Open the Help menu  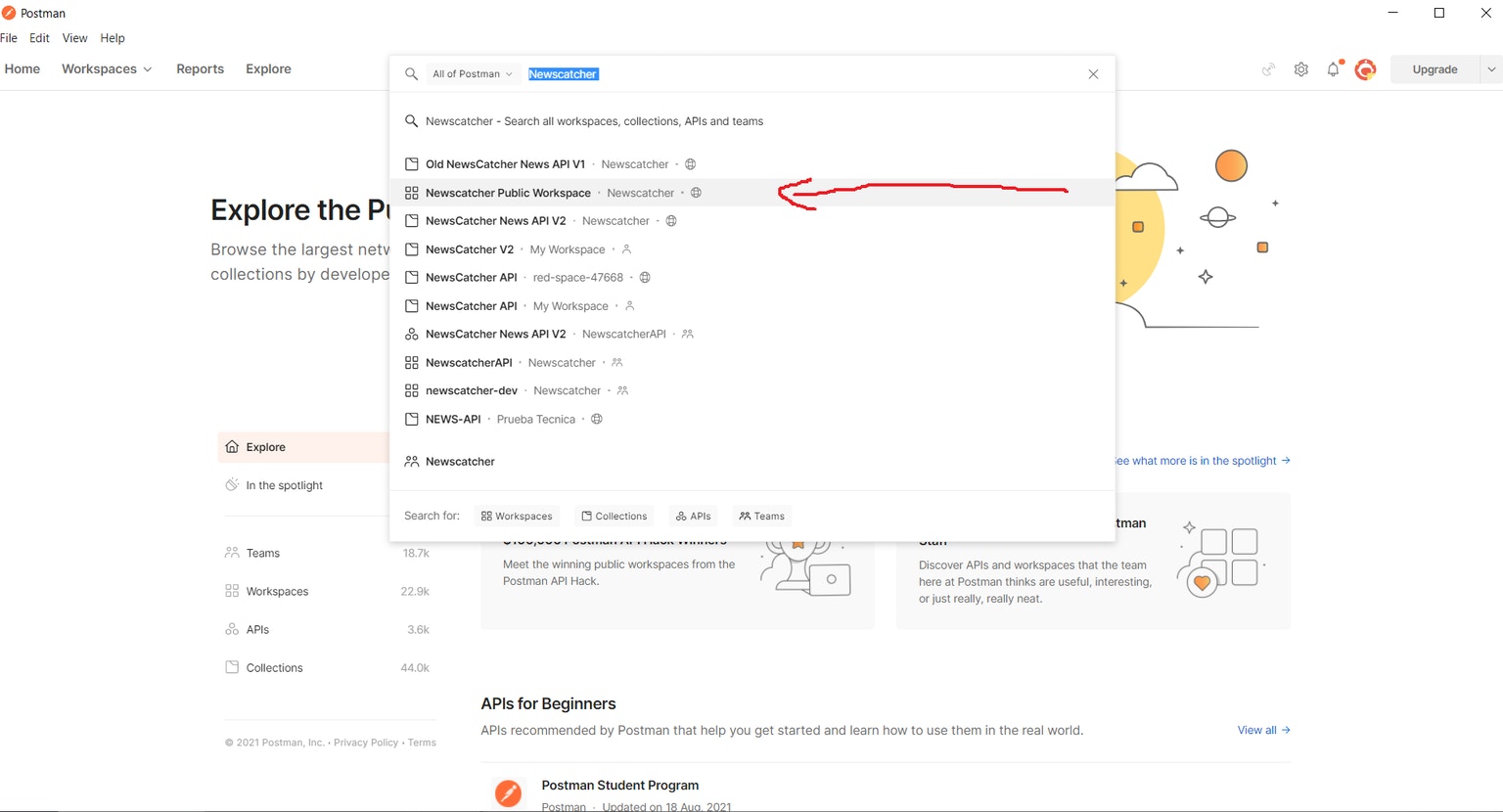click(113, 38)
